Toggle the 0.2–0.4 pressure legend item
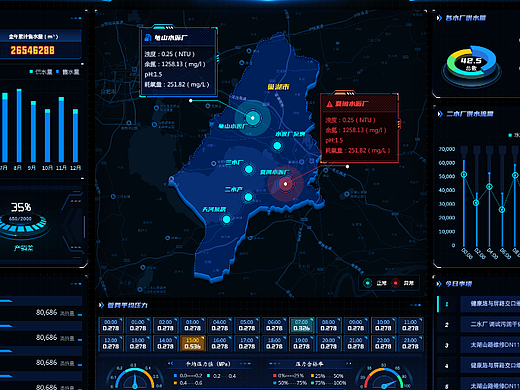520x390 pixels. [x=222, y=376]
